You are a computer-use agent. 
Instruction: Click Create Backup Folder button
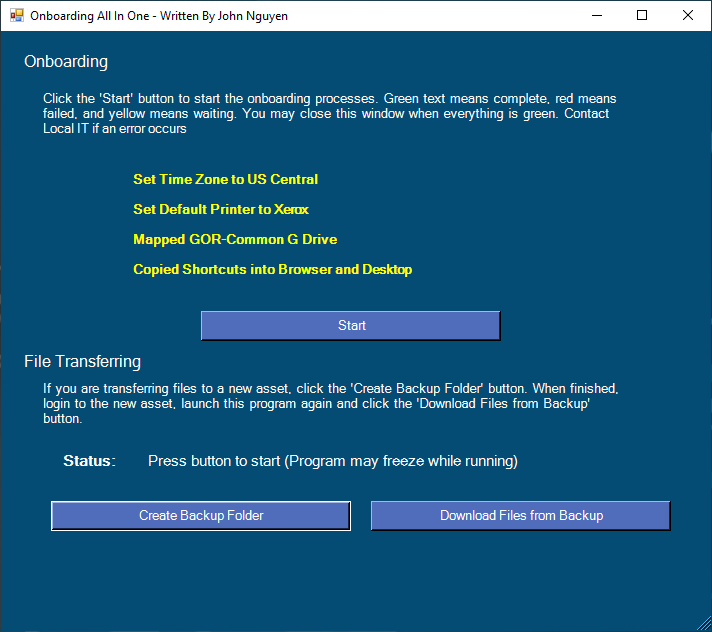pyautogui.click(x=201, y=515)
